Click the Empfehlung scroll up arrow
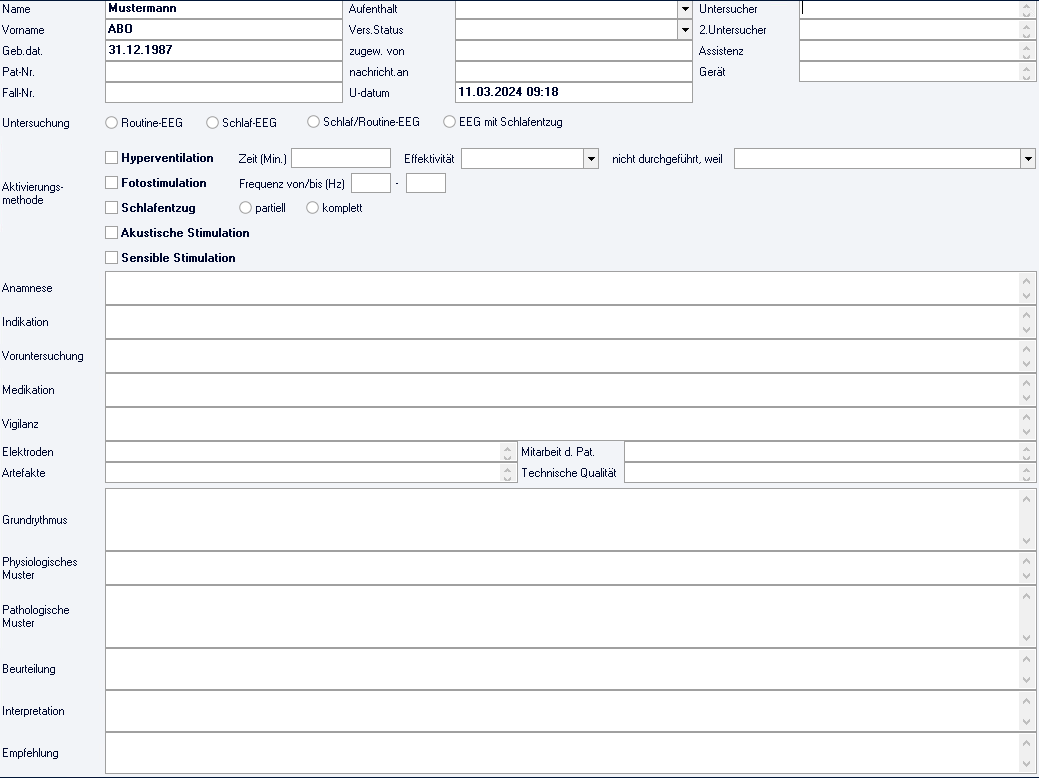This screenshot has width=1039, height=778. [x=1026, y=742]
